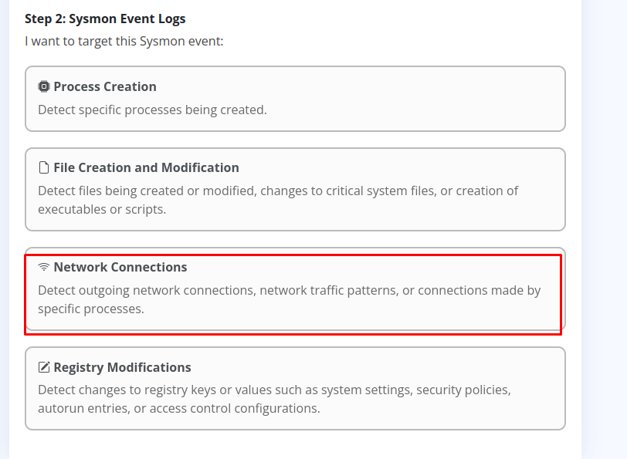The height and width of the screenshot is (459, 627).
Task: Click the Process Creation chip icon
Action: 44,86
